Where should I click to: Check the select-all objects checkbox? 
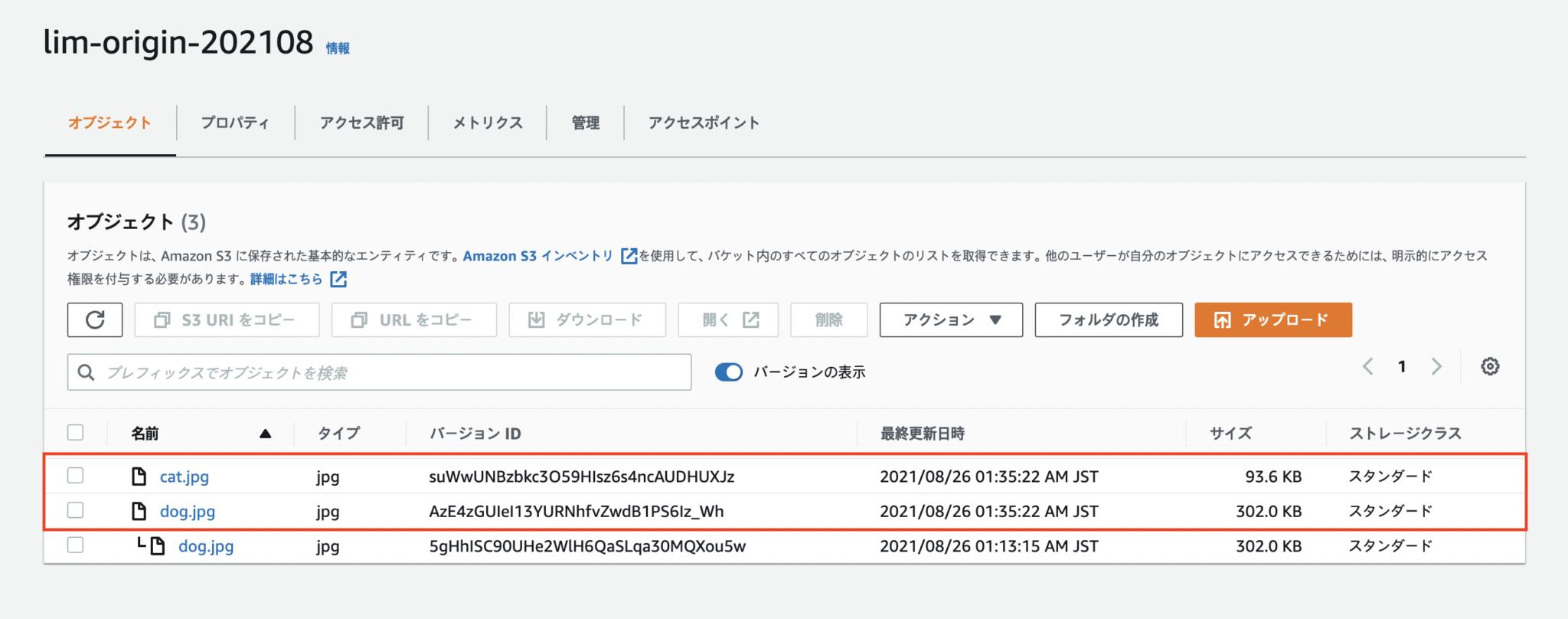click(75, 432)
